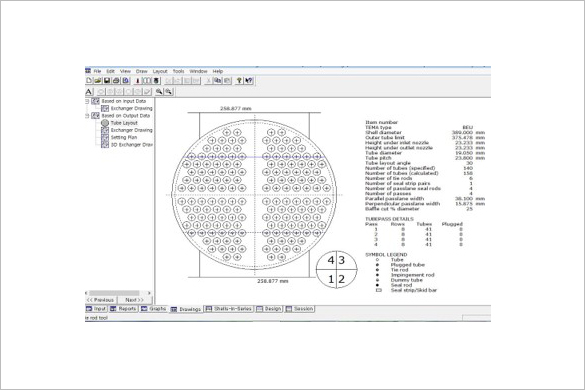Click the tree panel scrollbar right arrow
This screenshot has height=390, width=585.
tap(149, 293)
